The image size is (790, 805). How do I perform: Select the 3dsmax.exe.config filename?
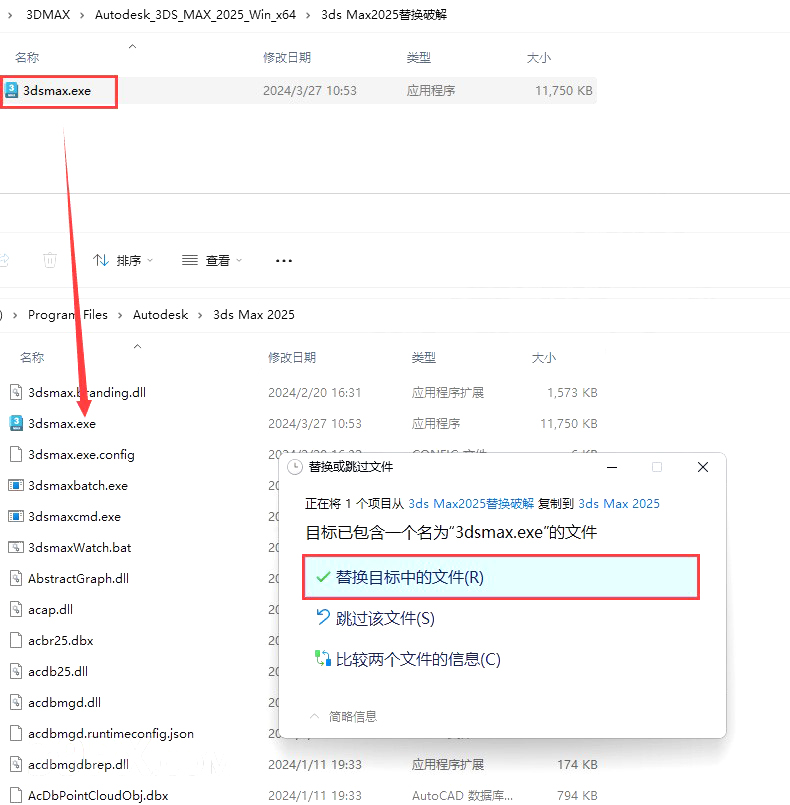click(x=81, y=454)
